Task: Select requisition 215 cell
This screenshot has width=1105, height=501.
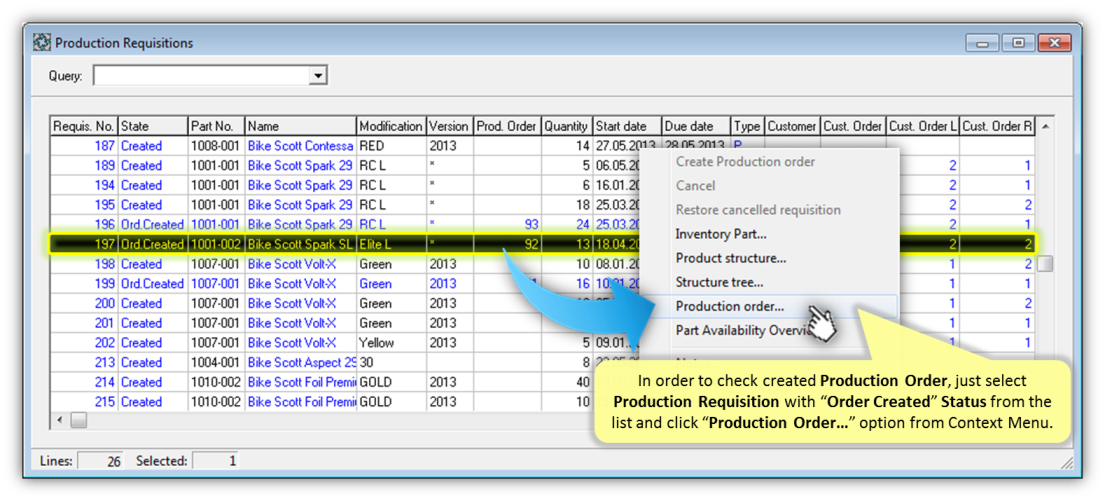Action: (84, 402)
